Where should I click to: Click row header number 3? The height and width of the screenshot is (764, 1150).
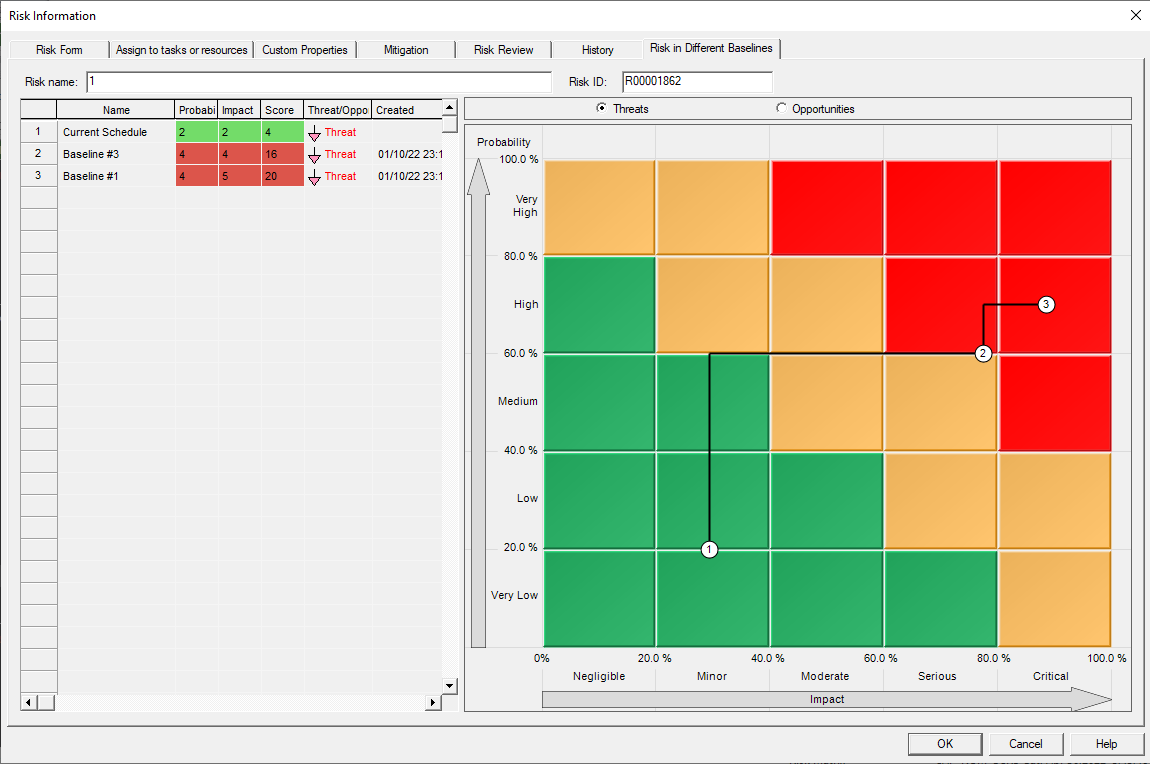coord(38,176)
